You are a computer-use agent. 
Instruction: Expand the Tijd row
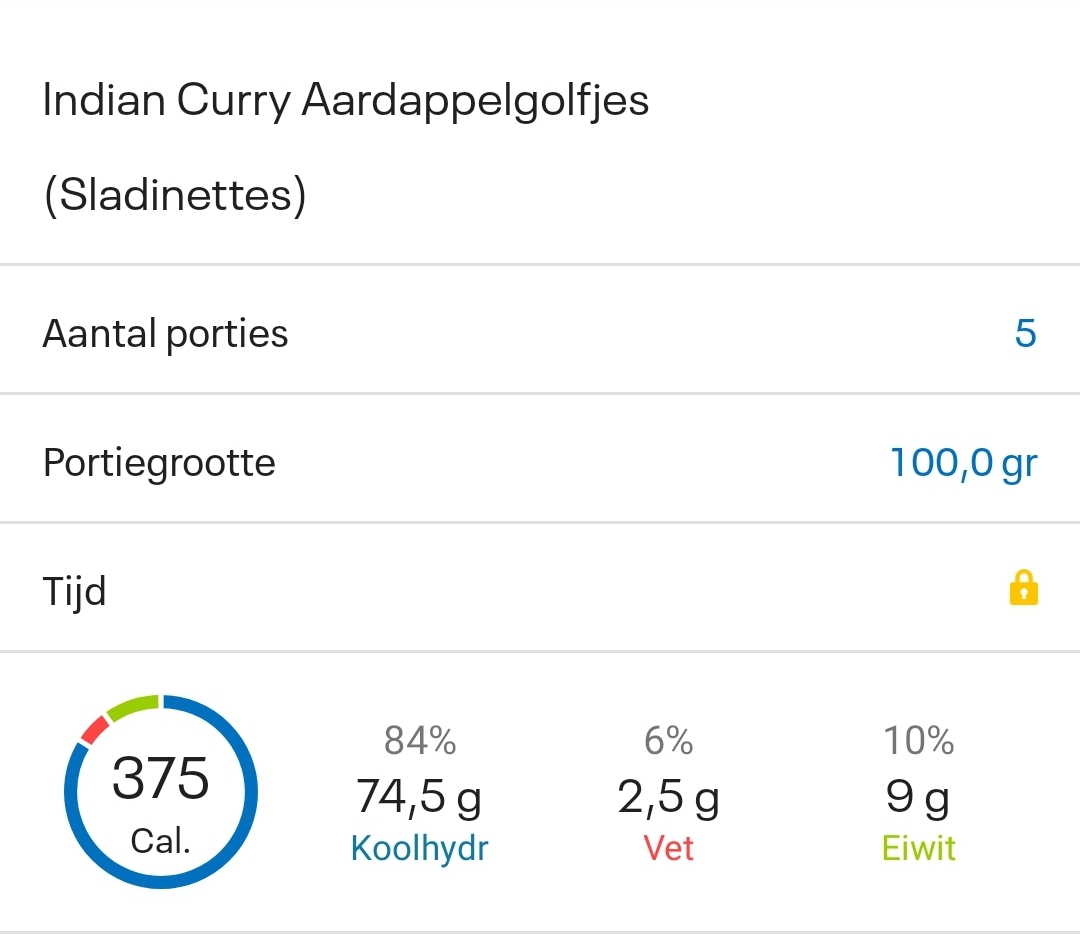[x=540, y=590]
